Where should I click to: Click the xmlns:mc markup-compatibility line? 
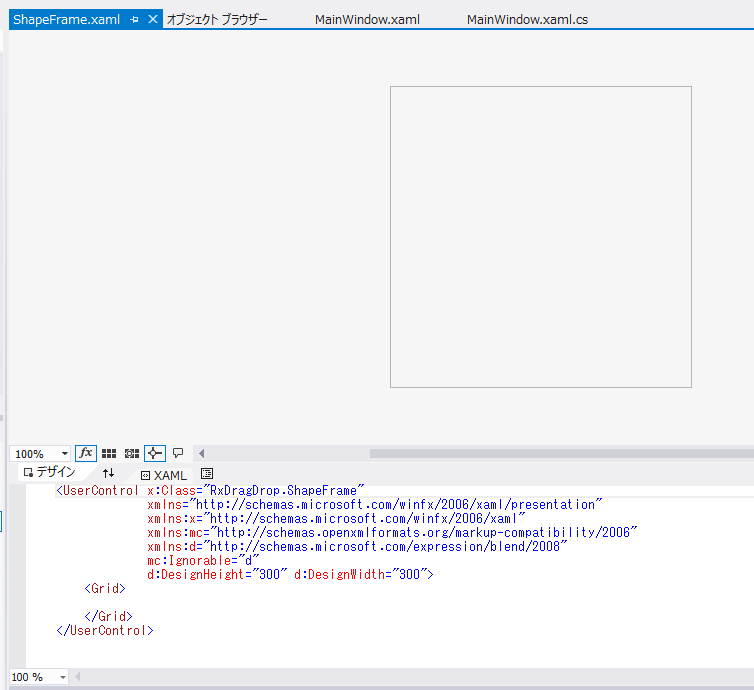[x=392, y=532]
